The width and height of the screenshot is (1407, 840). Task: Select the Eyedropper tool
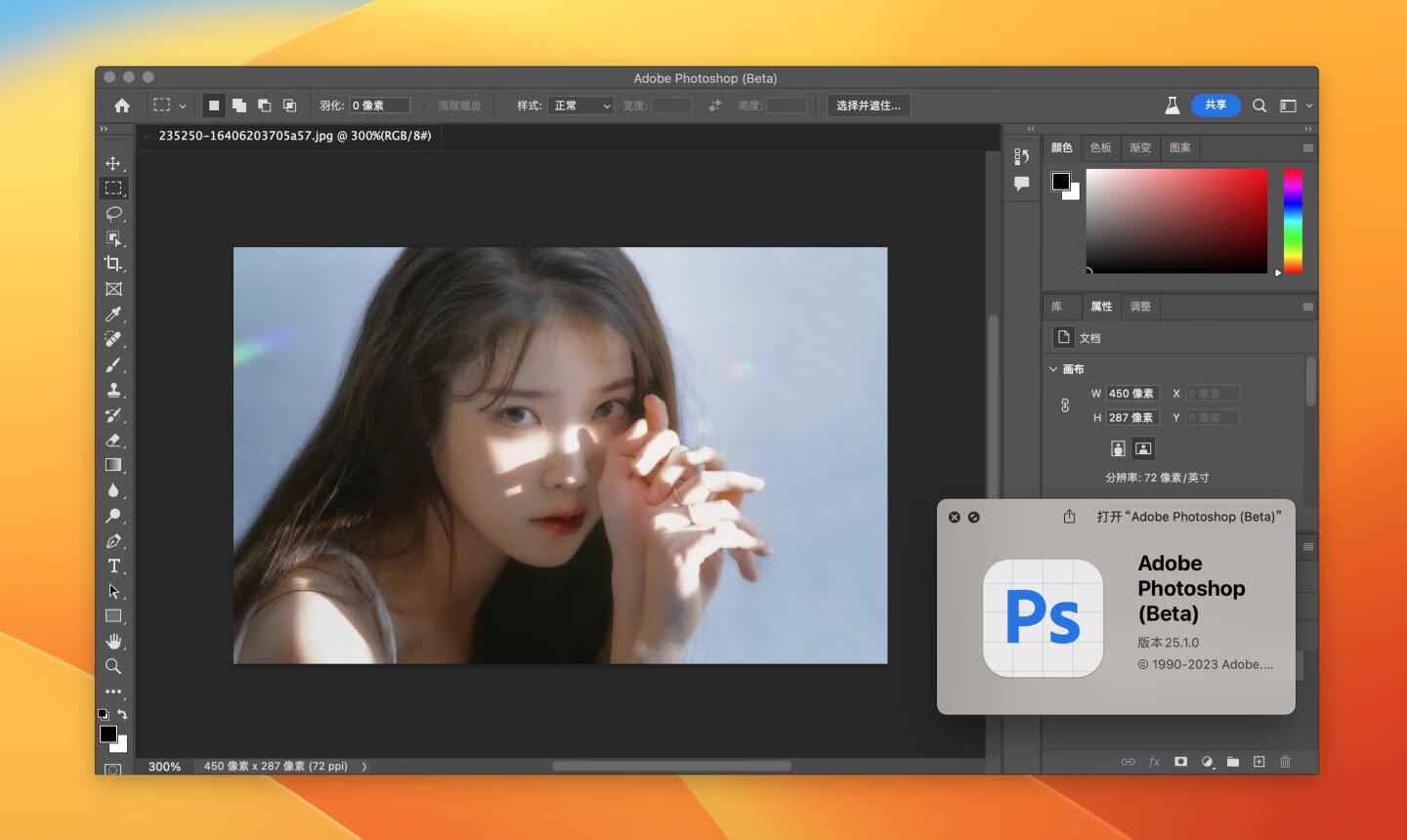click(x=113, y=315)
